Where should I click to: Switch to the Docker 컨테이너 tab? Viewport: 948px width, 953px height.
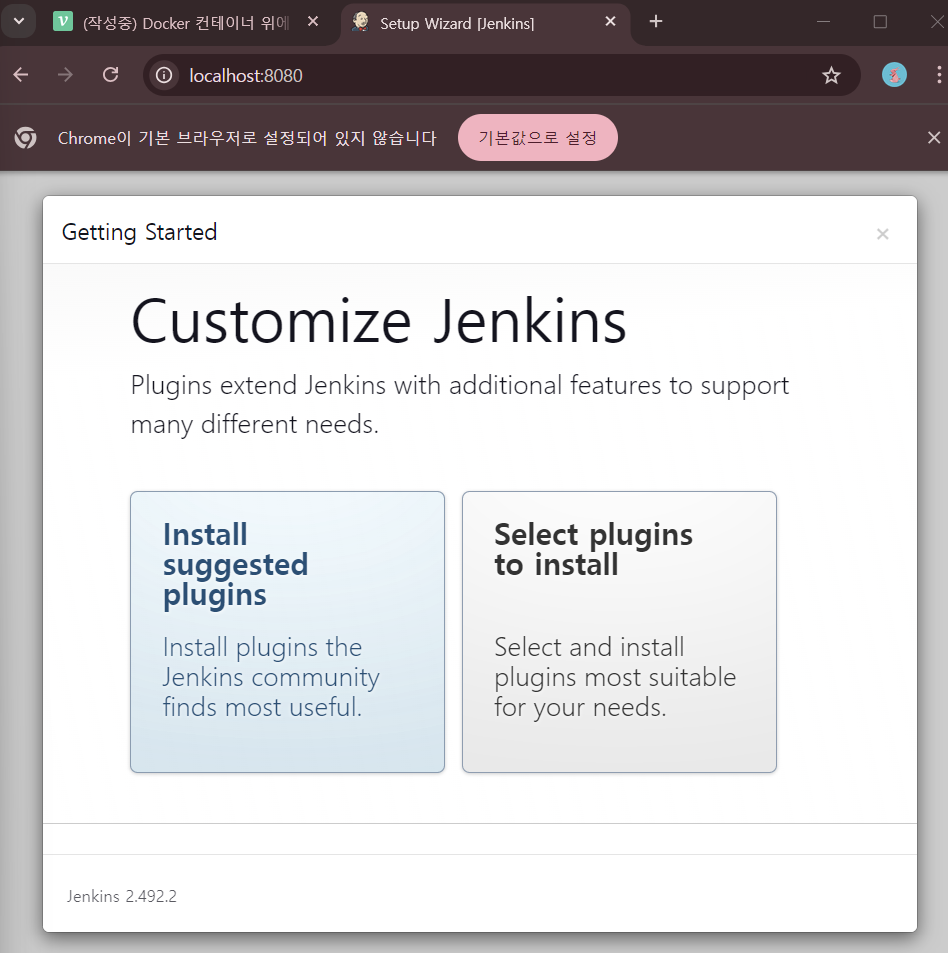[186, 23]
